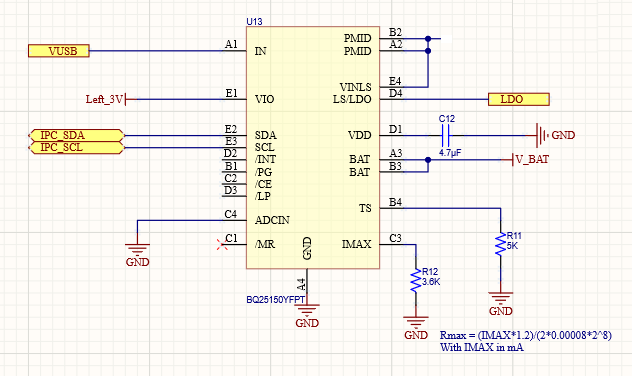Select resistor R12 3.6K symbol
The height and width of the screenshot is (376, 632).
click(416, 280)
